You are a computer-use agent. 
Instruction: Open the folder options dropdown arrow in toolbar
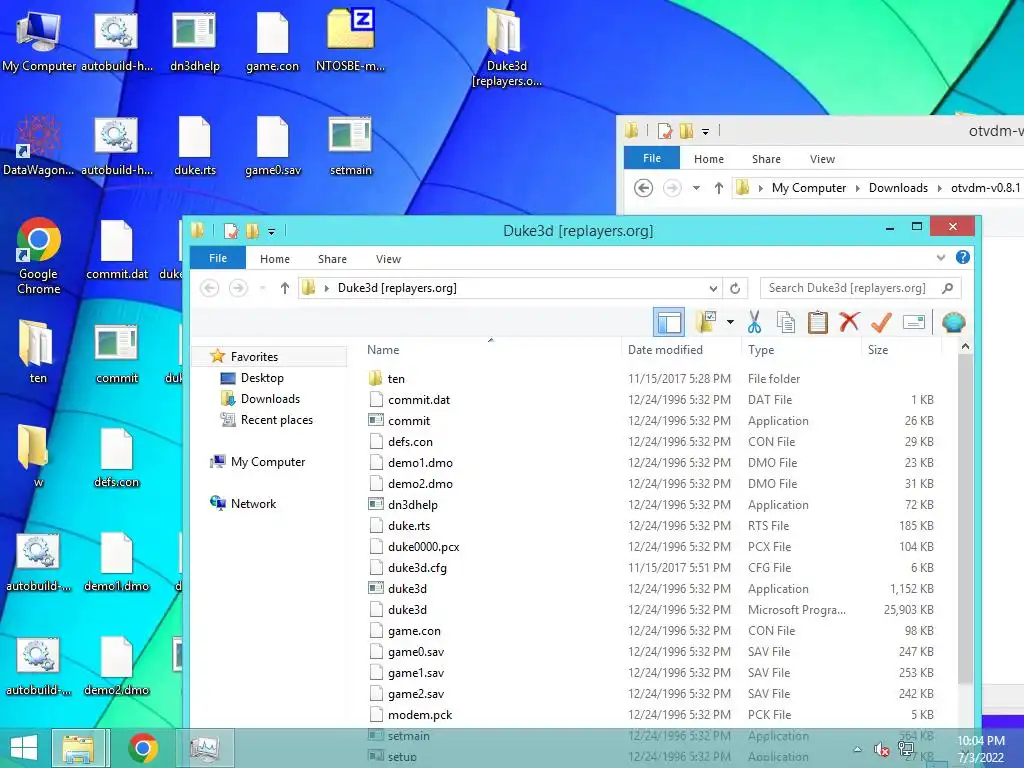coord(730,321)
